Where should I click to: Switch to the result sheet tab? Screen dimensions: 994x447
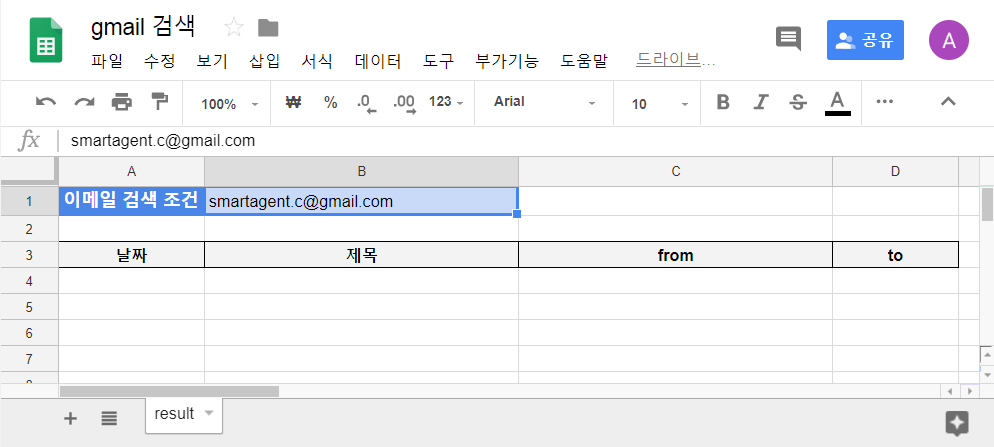click(184, 414)
